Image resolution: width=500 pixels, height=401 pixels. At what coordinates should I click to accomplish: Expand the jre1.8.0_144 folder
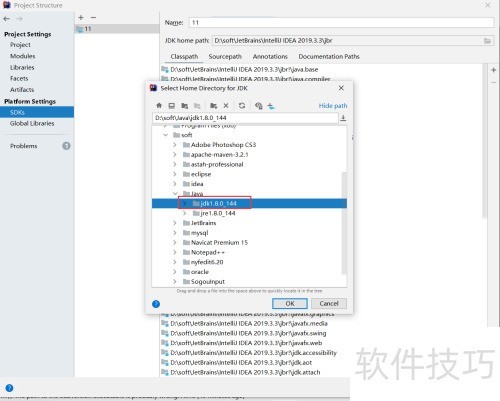point(185,213)
